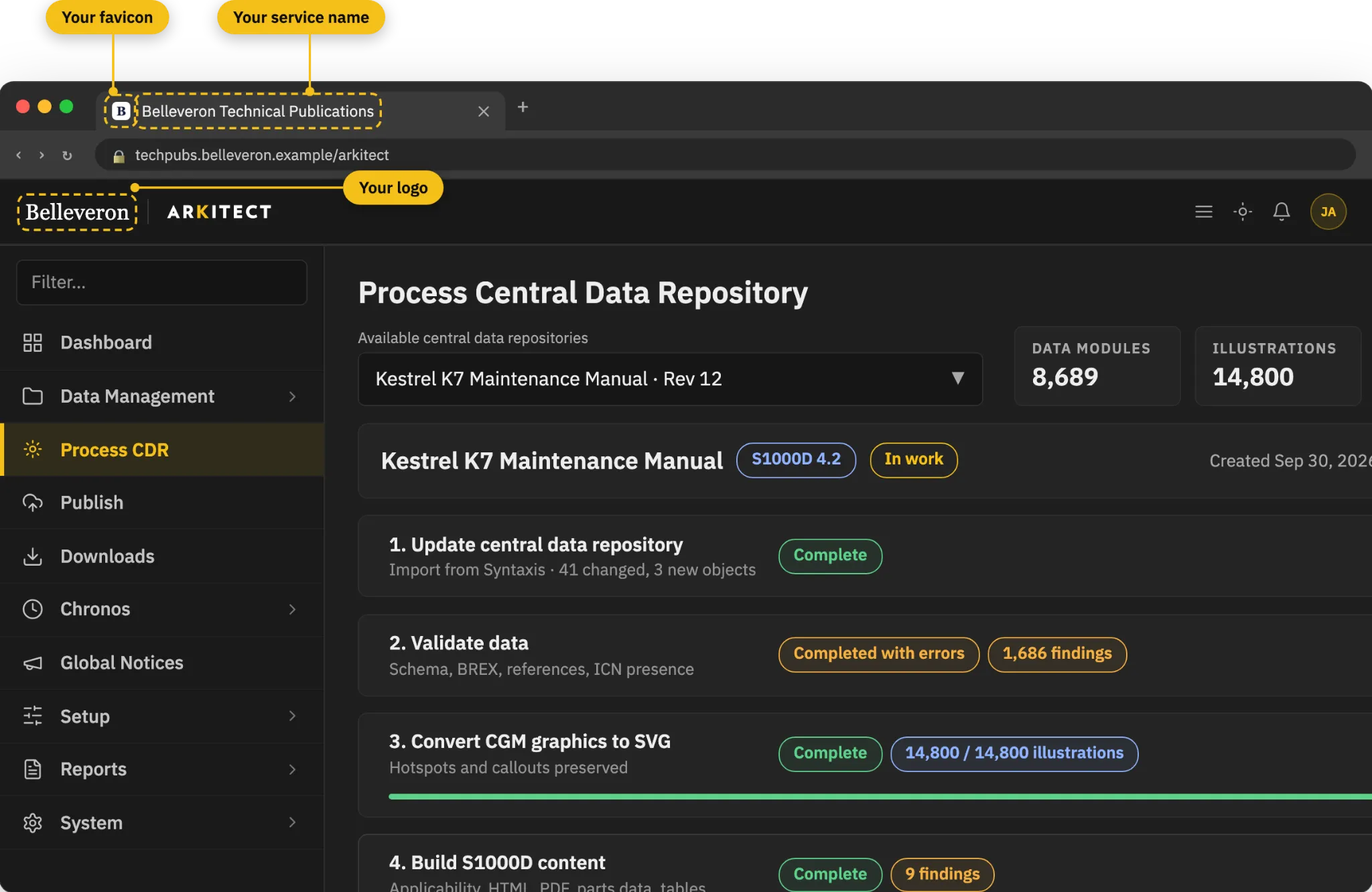1372x892 pixels.
Task: Click the Reports document icon
Action: click(32, 769)
